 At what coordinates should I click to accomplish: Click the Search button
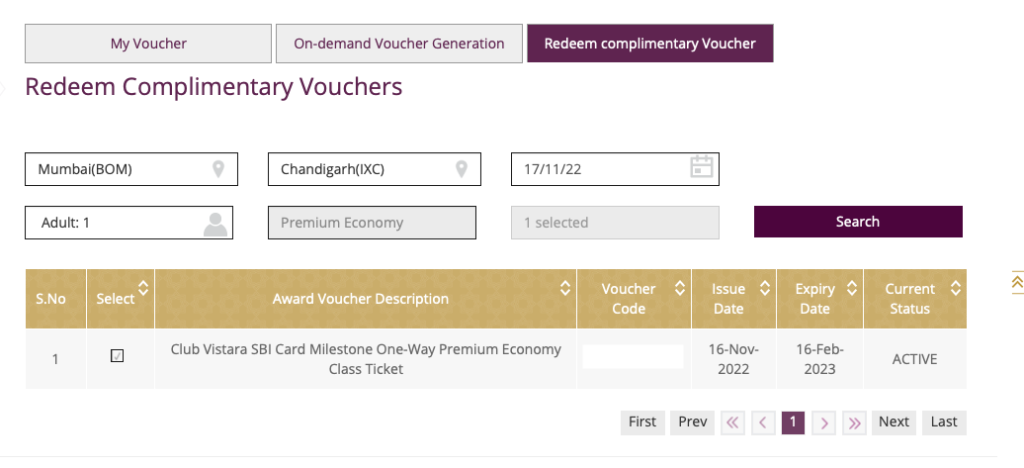pos(858,222)
